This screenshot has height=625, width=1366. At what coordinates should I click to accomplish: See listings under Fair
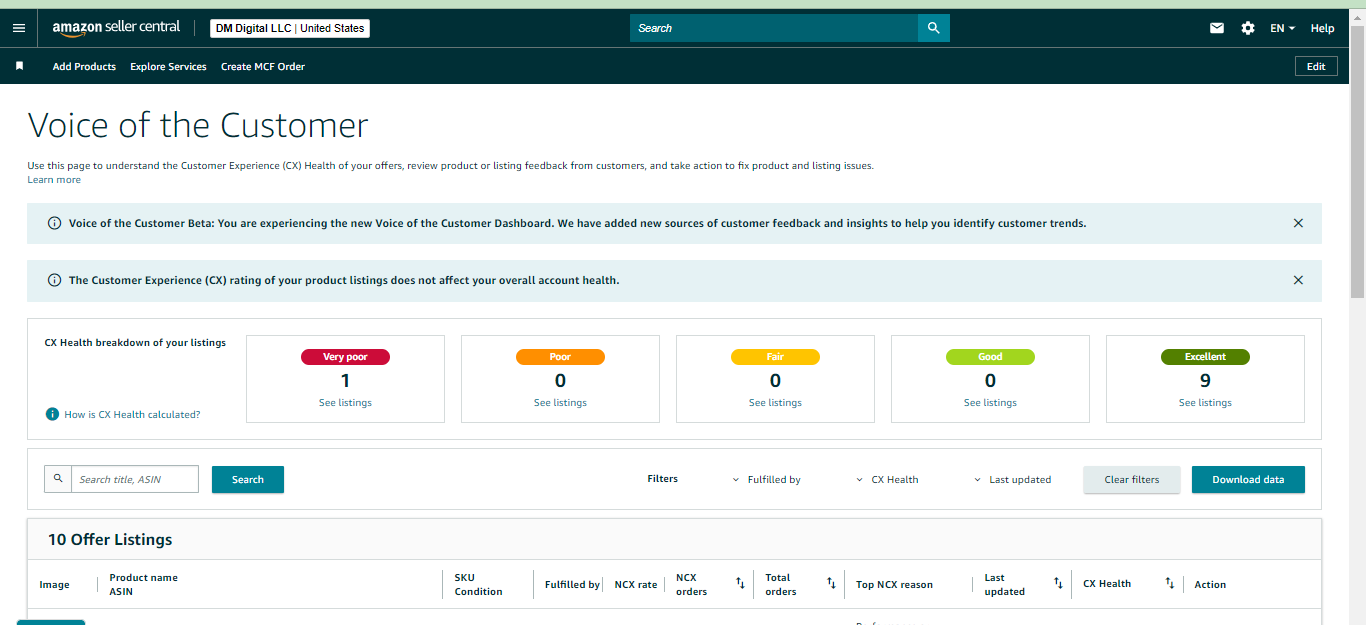tap(775, 403)
